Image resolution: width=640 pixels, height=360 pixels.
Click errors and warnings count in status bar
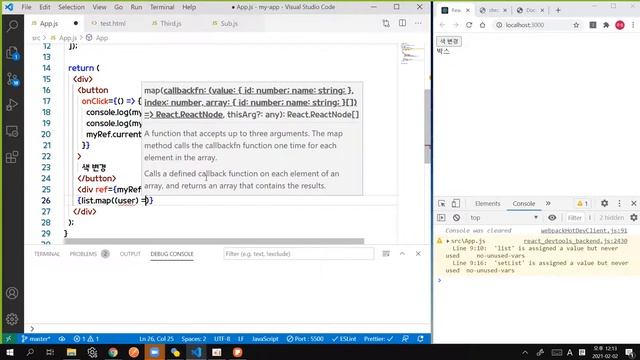pos(86,339)
